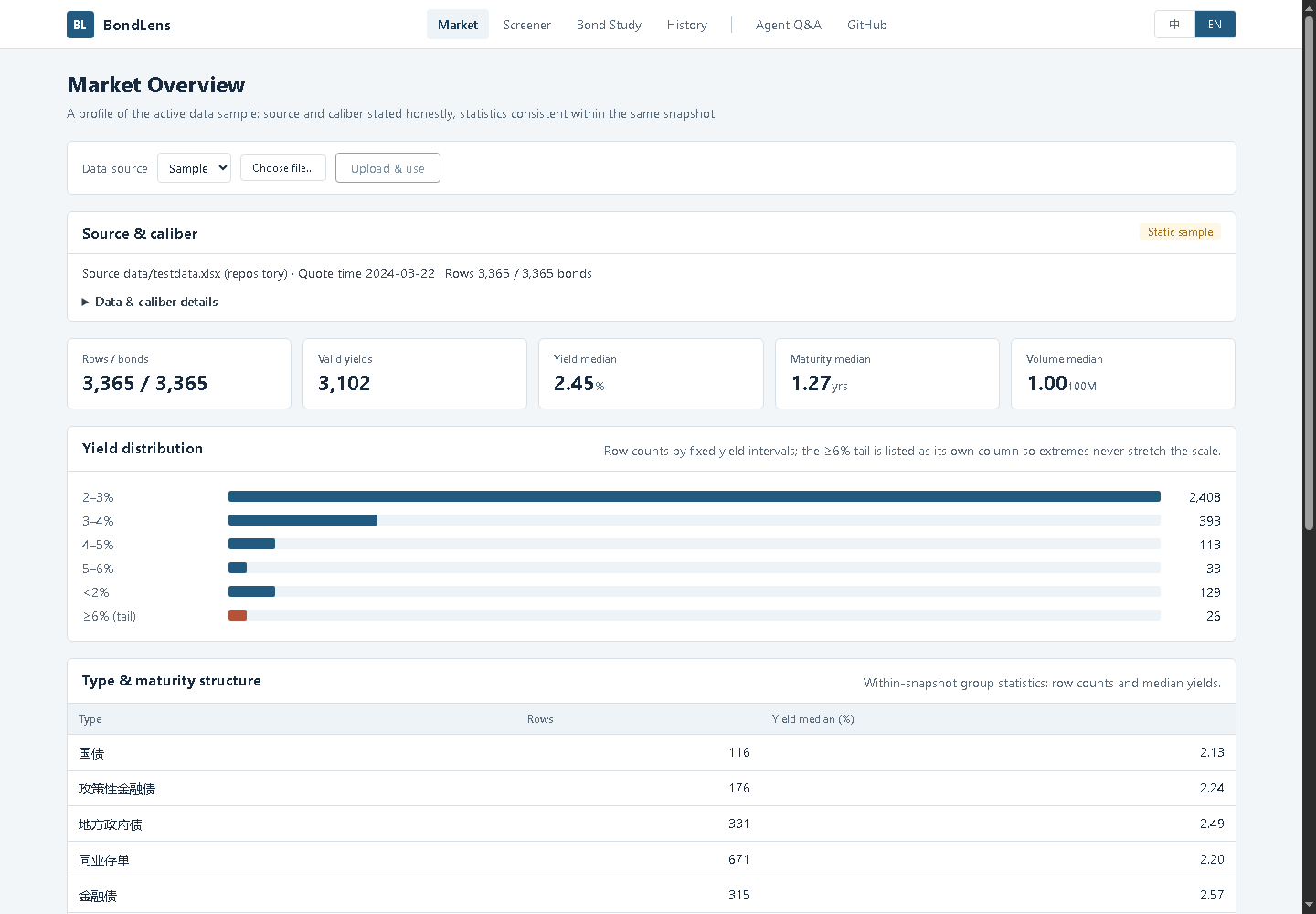
Task: Click the 2–3% yield bar
Action: [x=695, y=496]
